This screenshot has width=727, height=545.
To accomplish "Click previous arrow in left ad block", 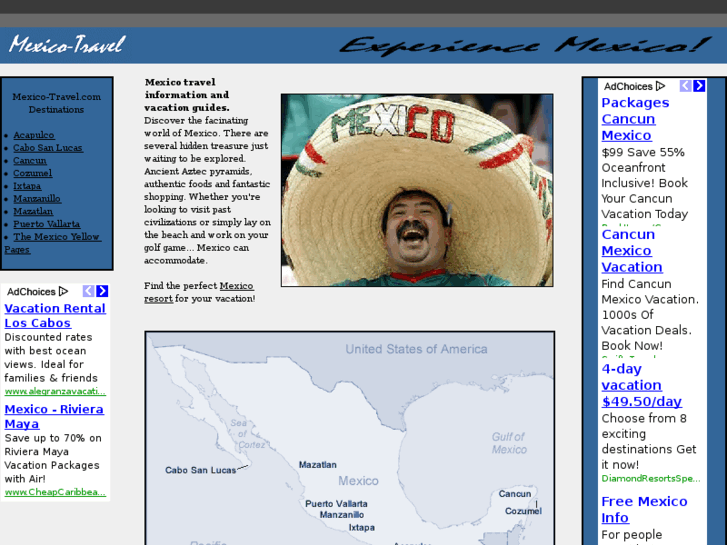I will (x=88, y=291).
